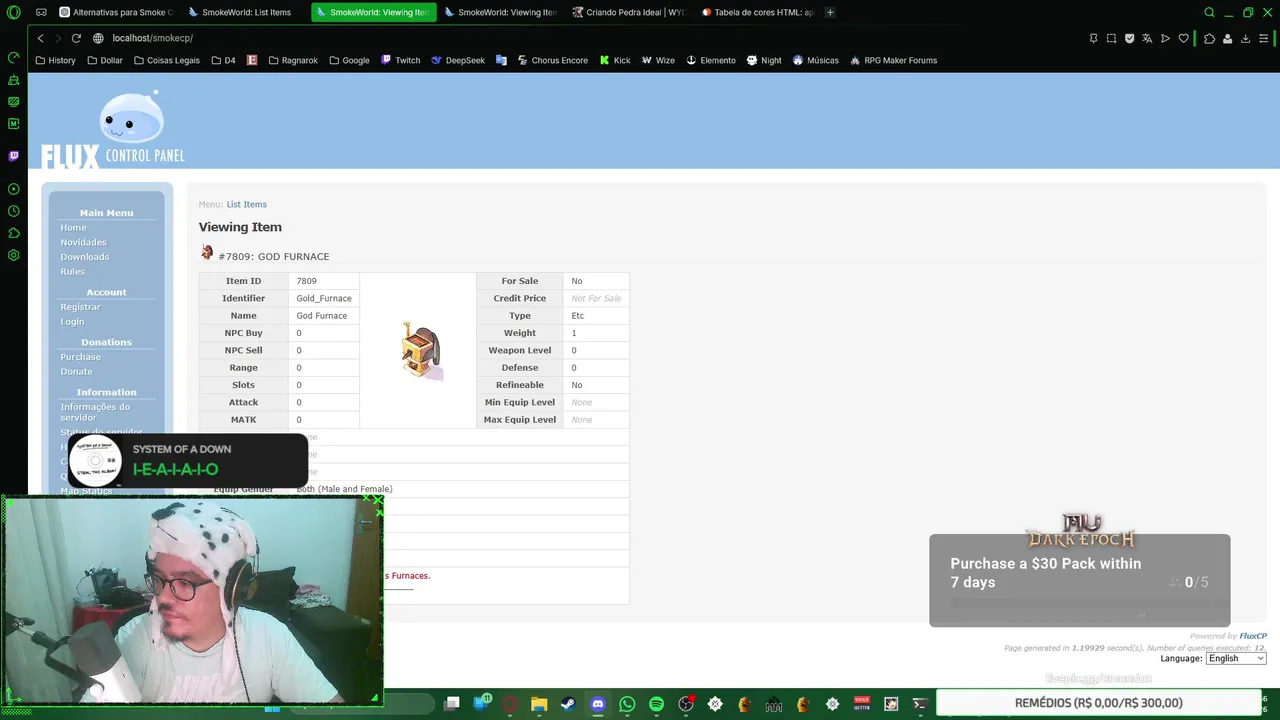This screenshot has width=1280, height=720.
Task: Go to Home in Main Menu
Action: (x=73, y=227)
